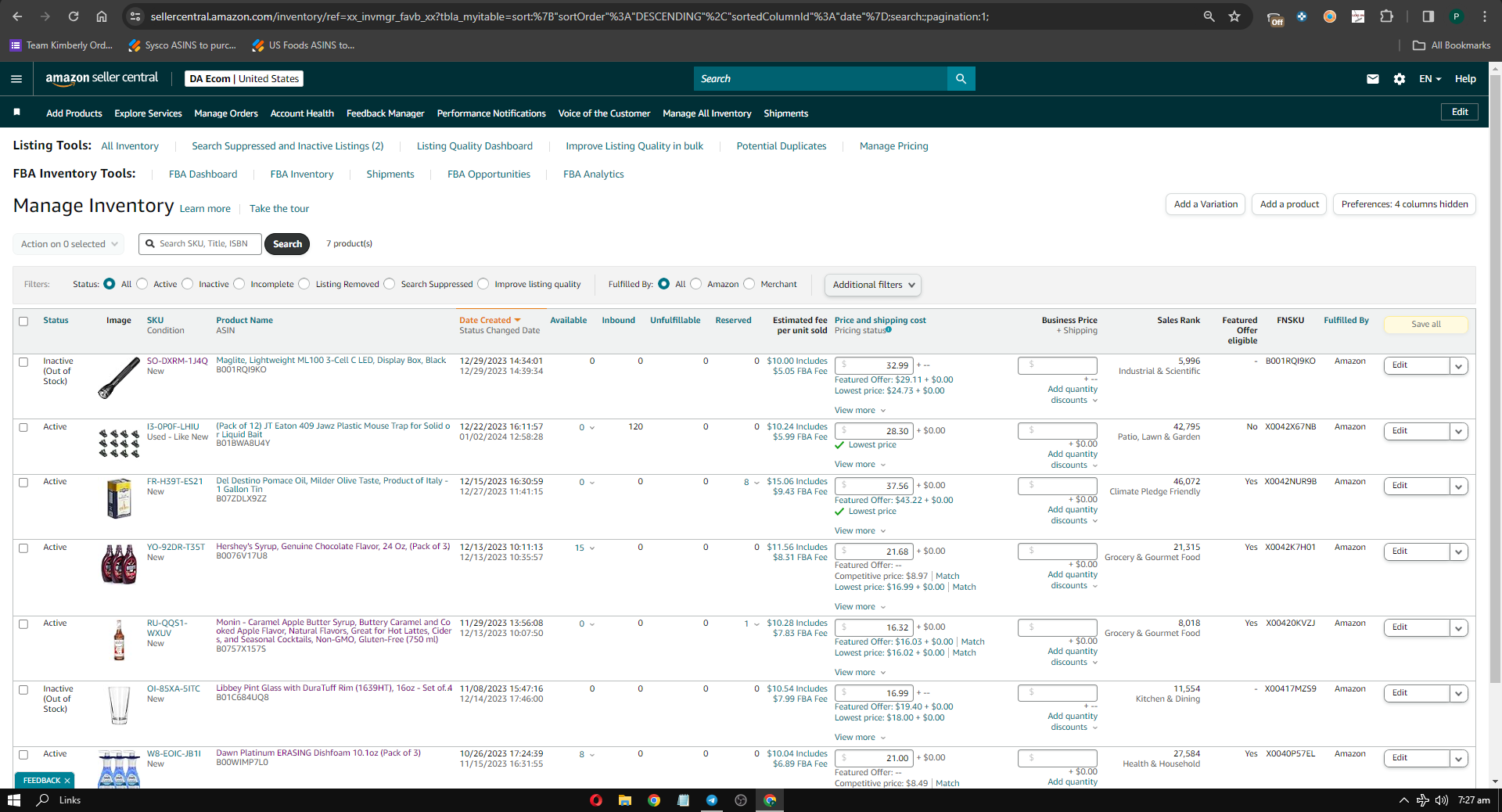
Task: Click the browser zoom magnifier icon in address bar
Action: click(1209, 16)
